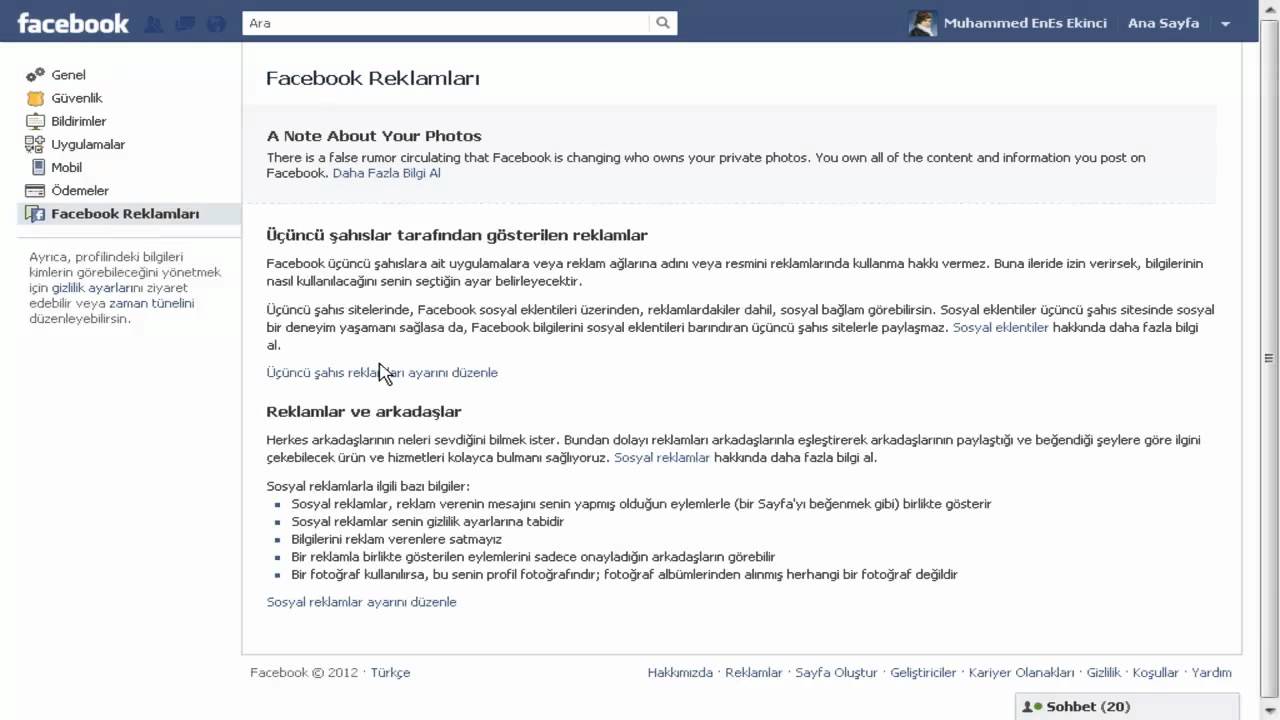Click the Uygulamalar icon in sidebar
The image size is (1280, 720).
(x=36, y=144)
